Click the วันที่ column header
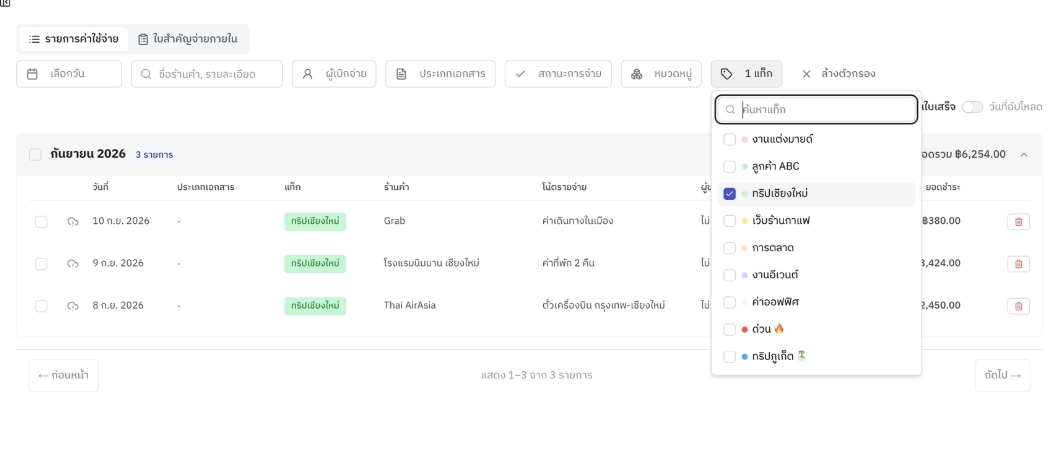 [x=101, y=187]
